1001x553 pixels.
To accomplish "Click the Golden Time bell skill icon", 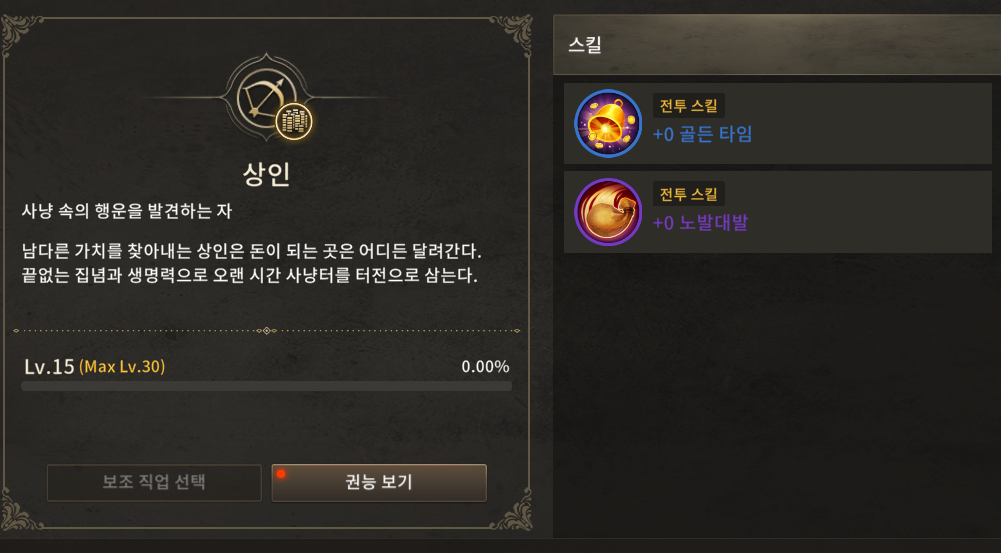I will pos(608,123).
